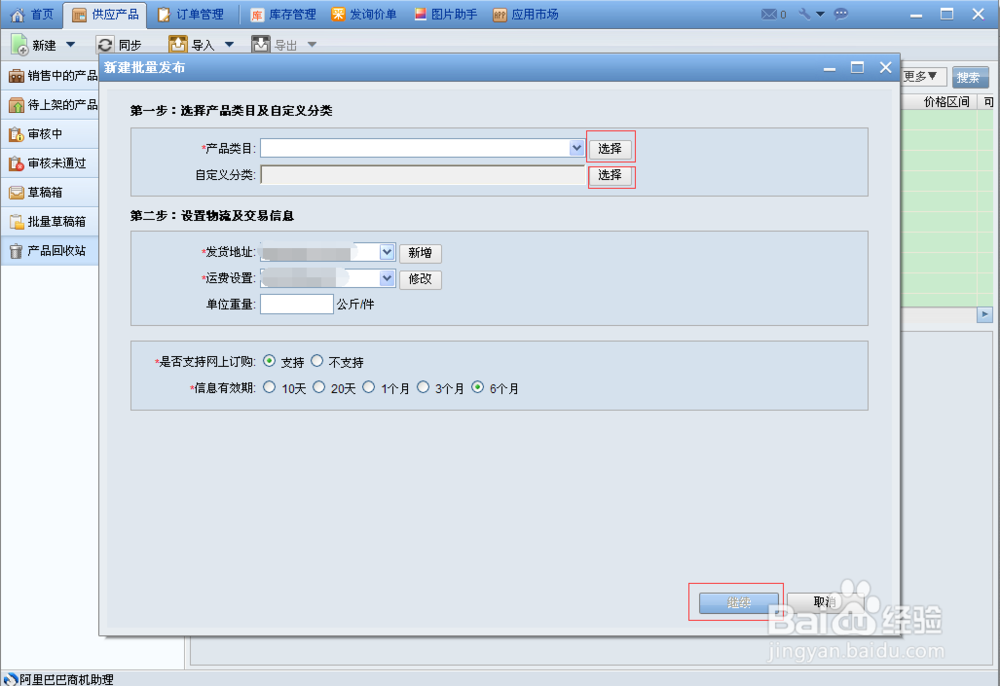The image size is (1000, 686).
Task: Open 草稿箱 in sidebar
Action: coord(50,193)
